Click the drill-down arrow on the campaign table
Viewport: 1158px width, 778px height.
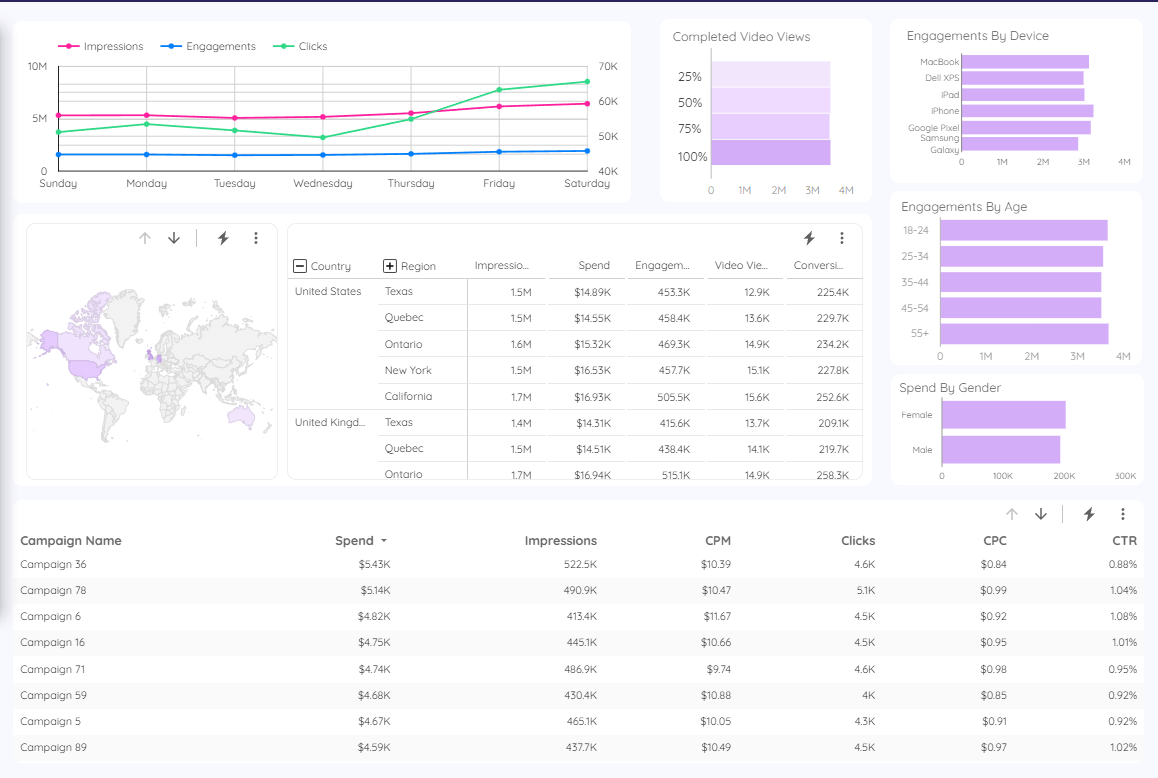pos(1040,513)
